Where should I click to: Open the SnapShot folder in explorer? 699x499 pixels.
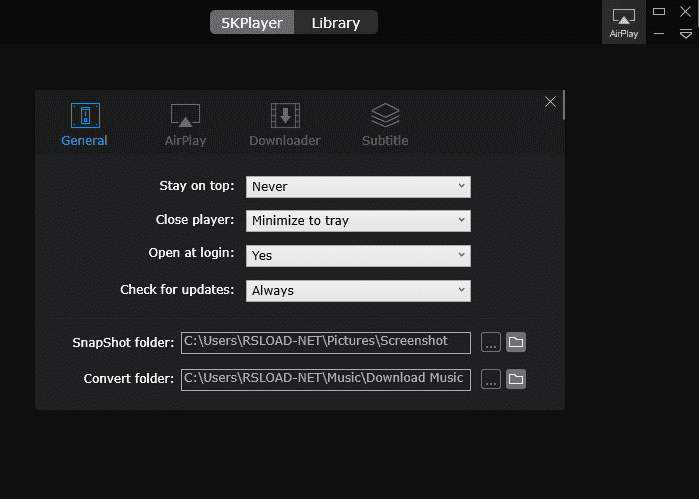point(516,343)
